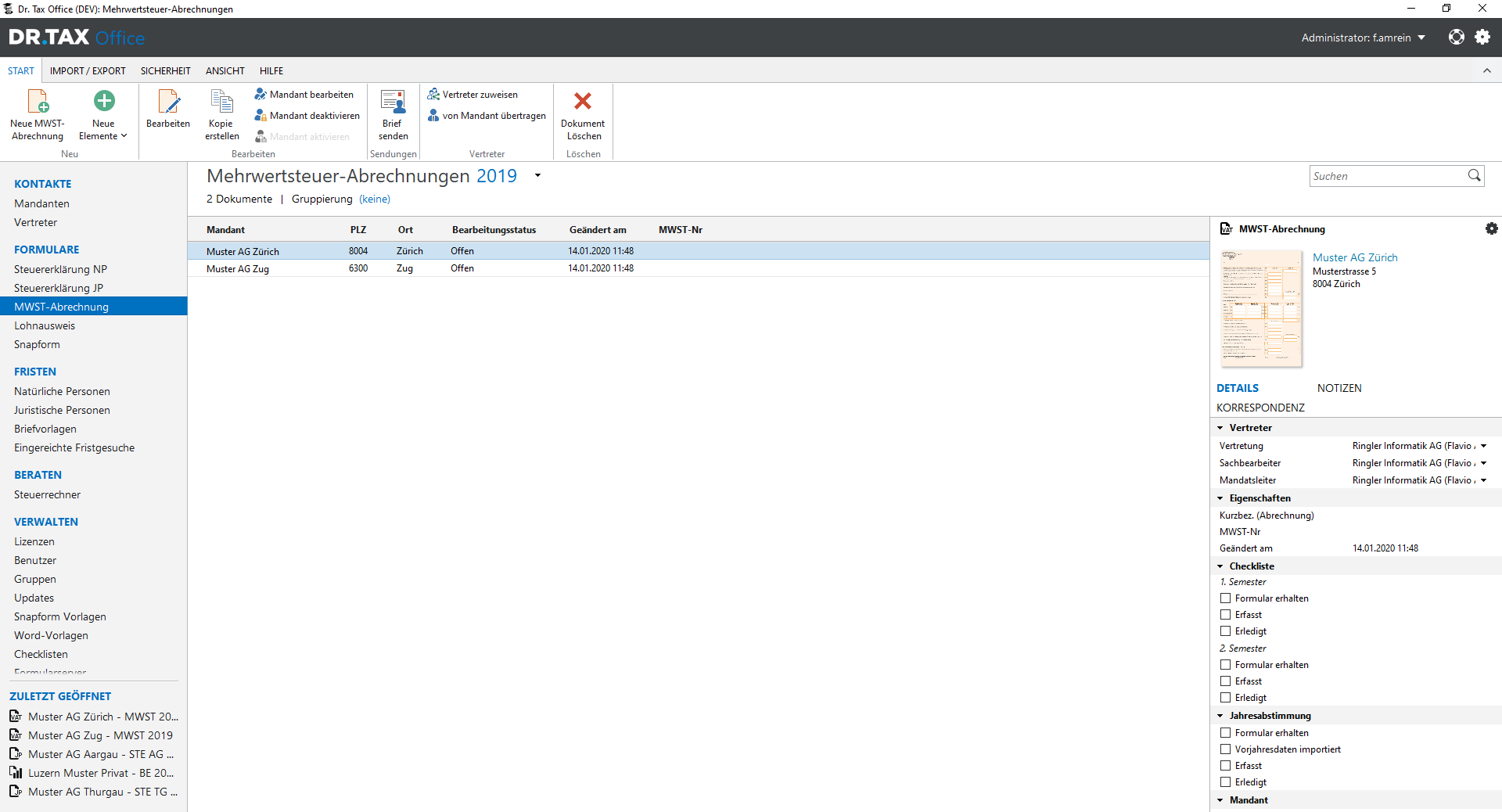Open the Neue Elemente menu
The image size is (1502, 812).
click(x=103, y=114)
